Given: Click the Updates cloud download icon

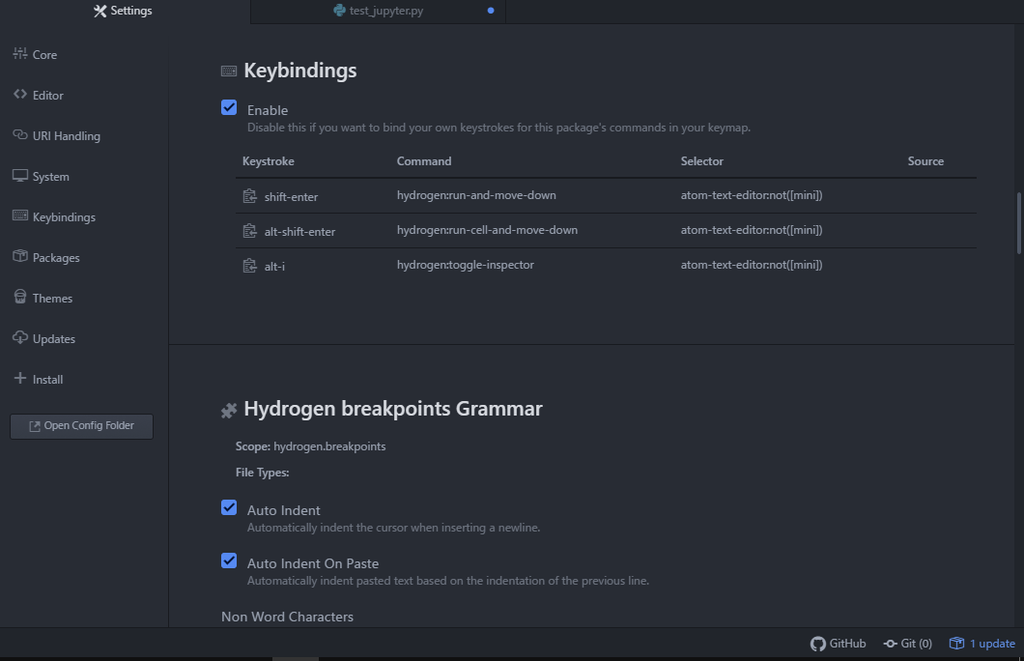Looking at the screenshot, I should tap(20, 337).
